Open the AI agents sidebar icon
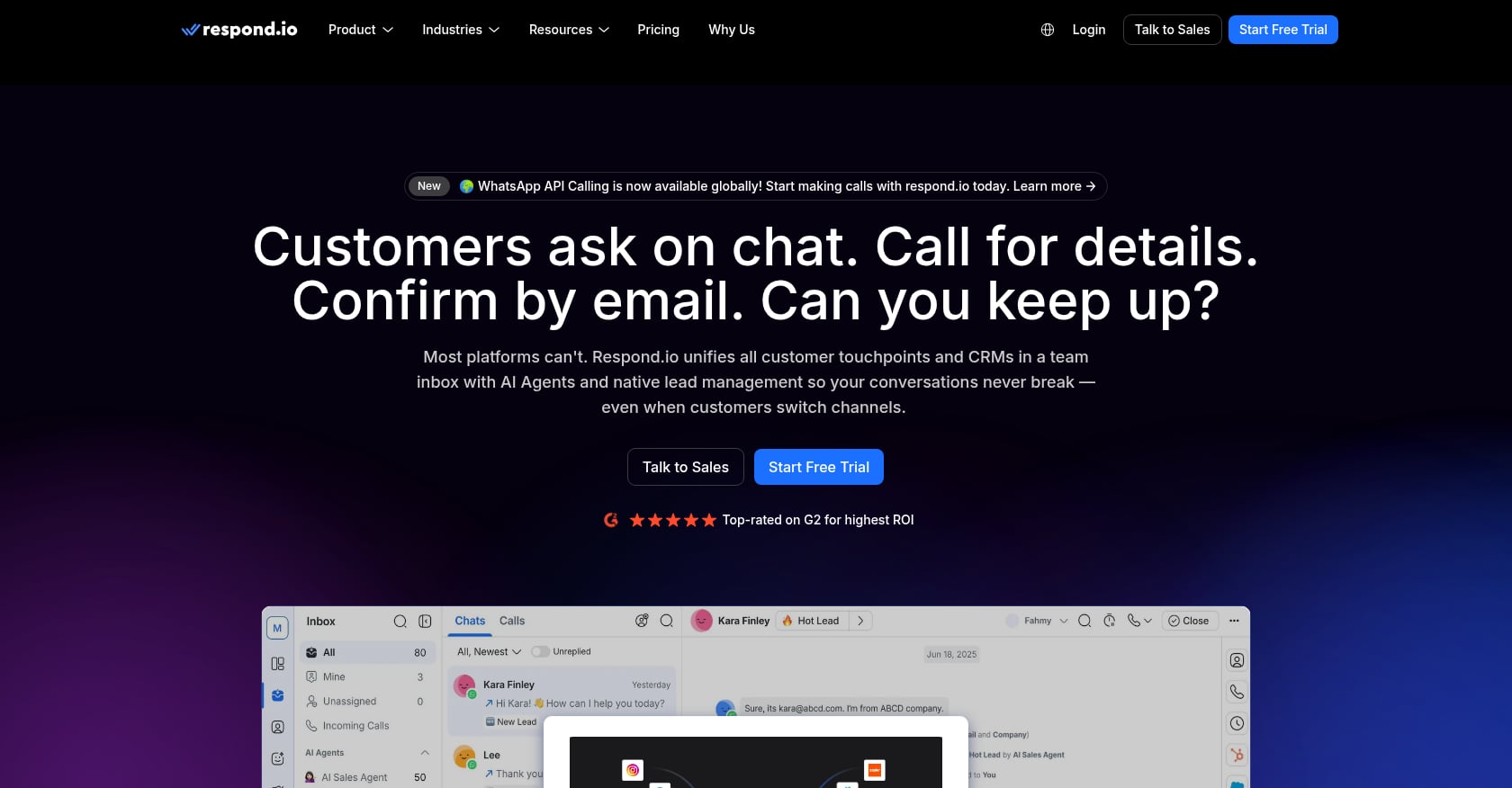 277,758
